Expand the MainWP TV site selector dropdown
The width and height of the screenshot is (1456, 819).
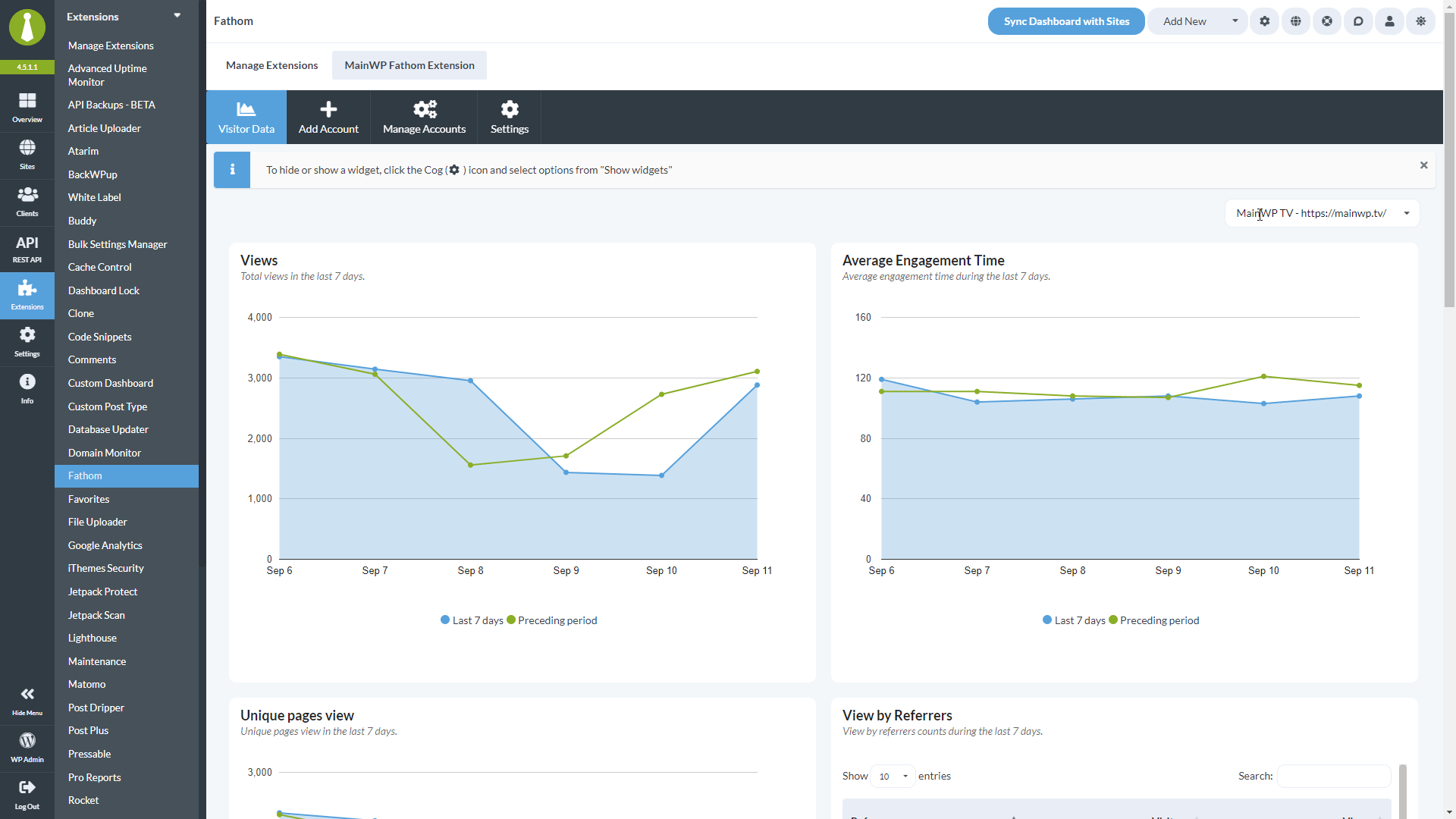[x=1323, y=213]
